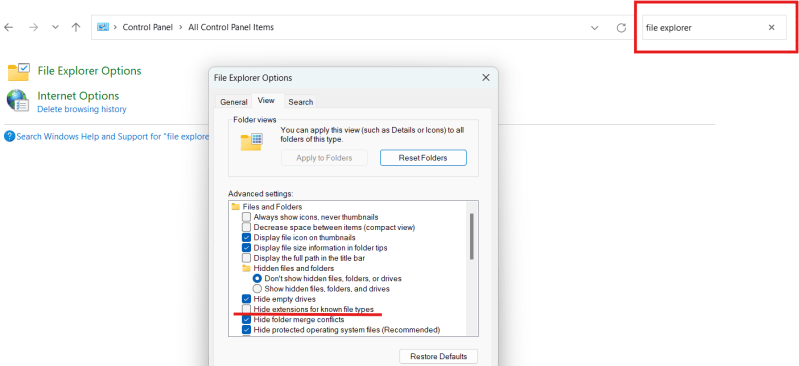Switch to the Search tab
Viewport: 799px width, 366px height.
pos(301,102)
